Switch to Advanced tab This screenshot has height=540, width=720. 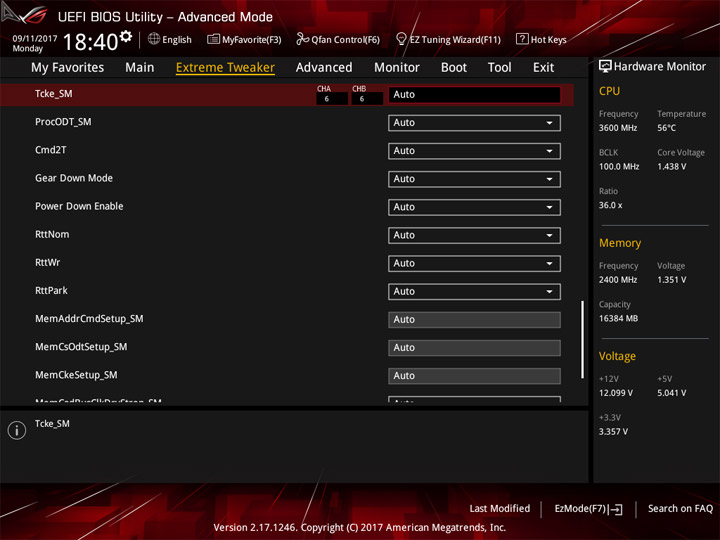(324, 68)
